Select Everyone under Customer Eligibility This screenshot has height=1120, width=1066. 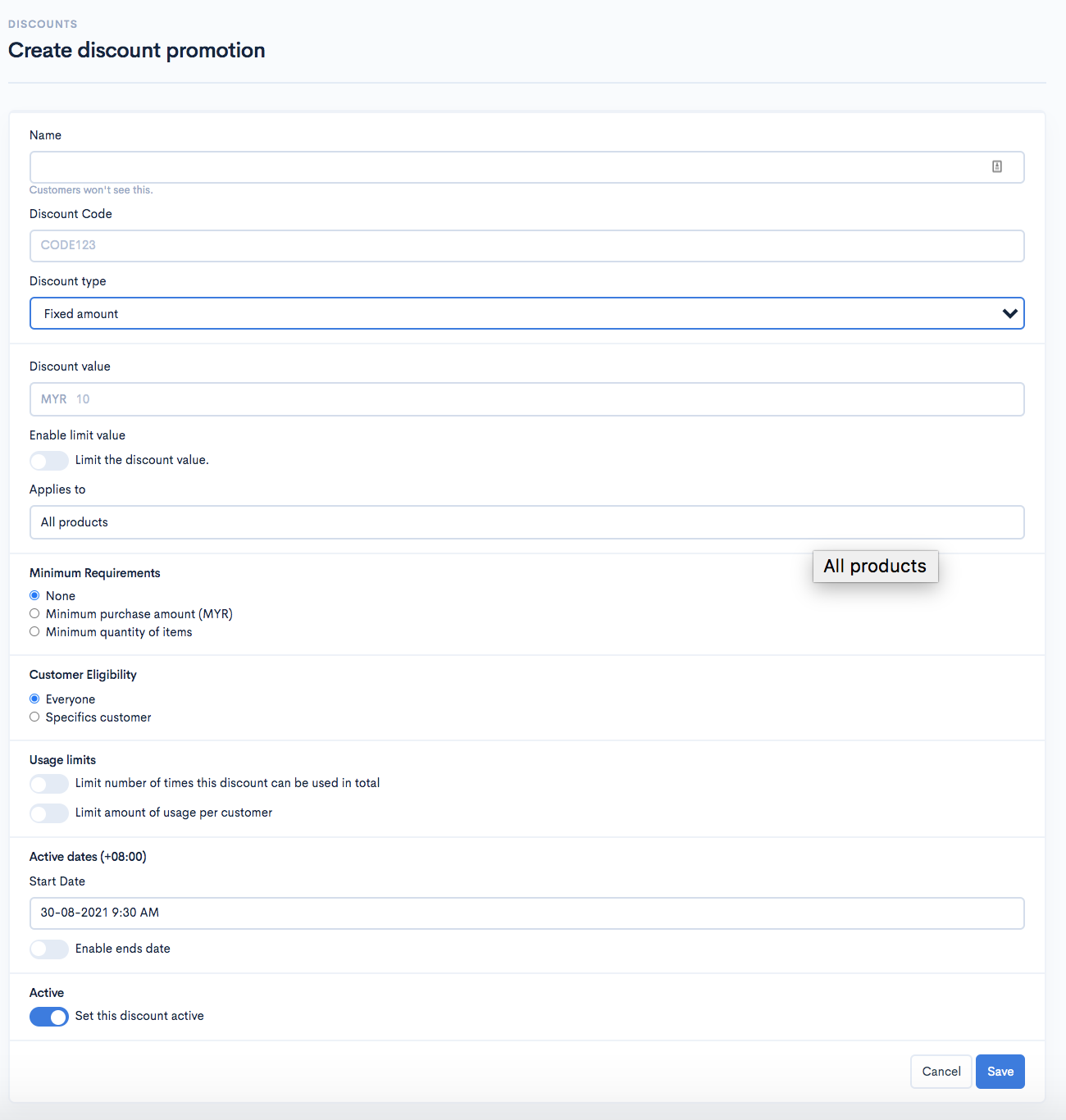(34, 699)
